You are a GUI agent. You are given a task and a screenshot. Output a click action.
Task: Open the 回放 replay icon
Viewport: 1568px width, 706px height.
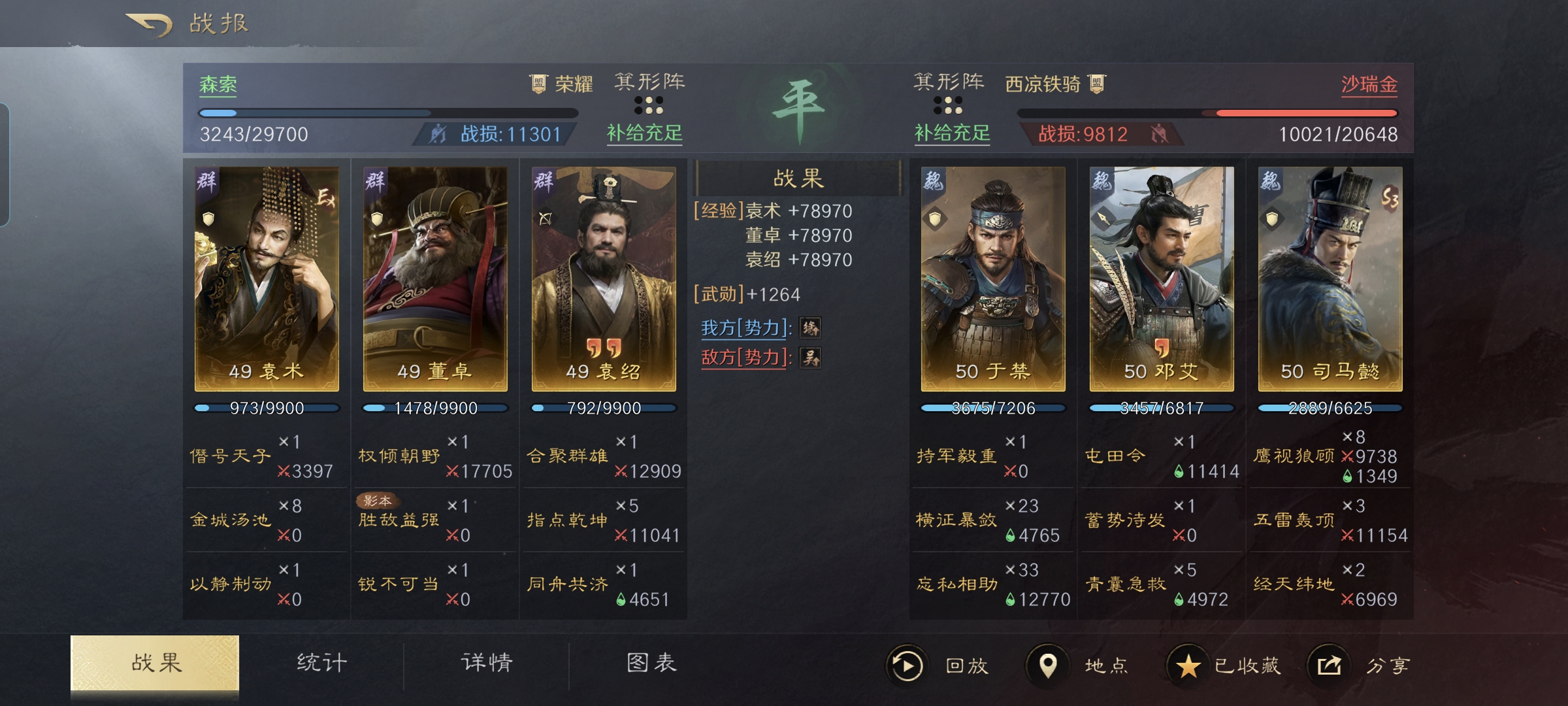[906, 665]
